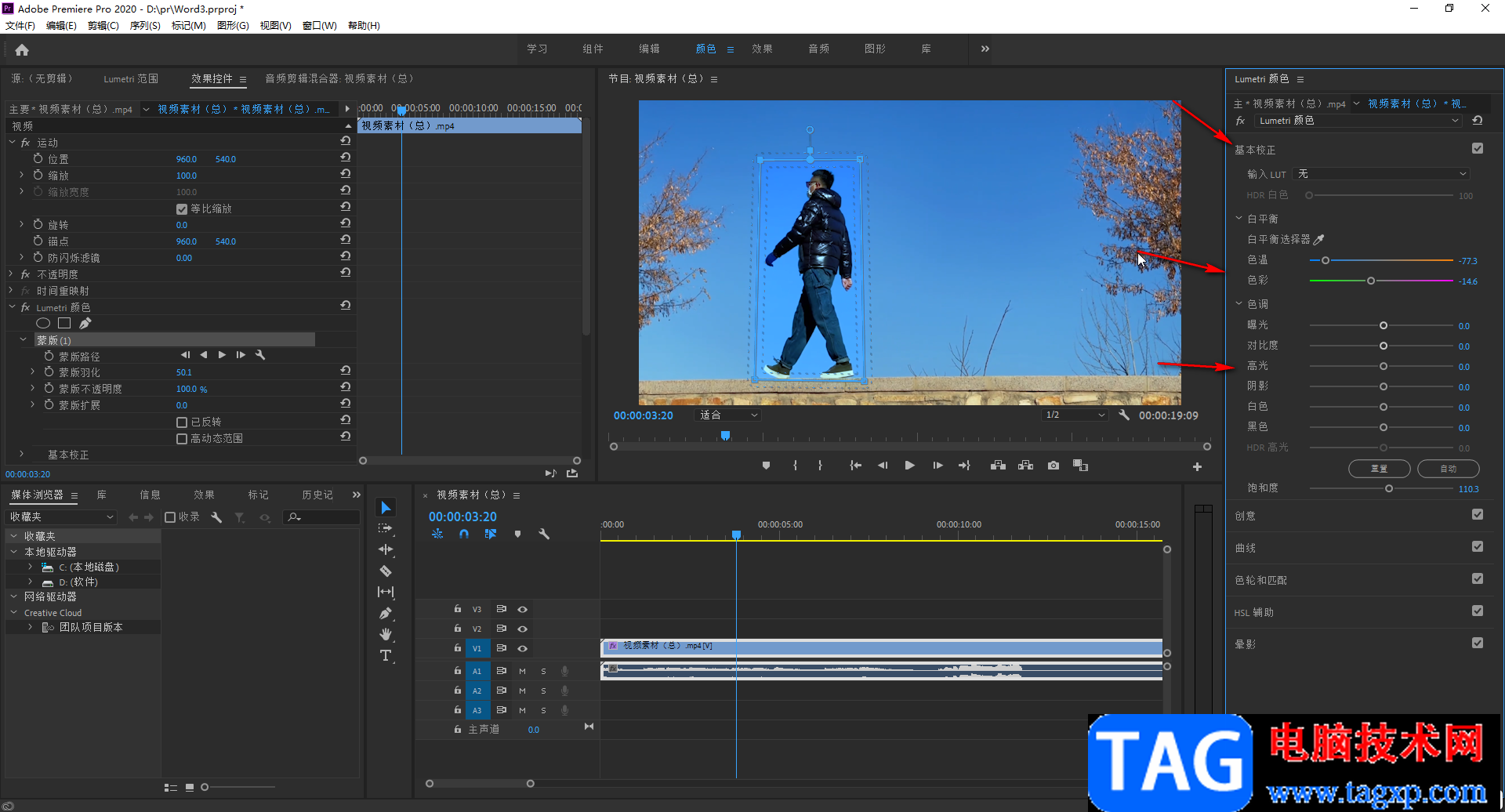This screenshot has height=812, width=1505.
Task: Uncheck the uniform scale checkbox
Action: click(x=182, y=209)
